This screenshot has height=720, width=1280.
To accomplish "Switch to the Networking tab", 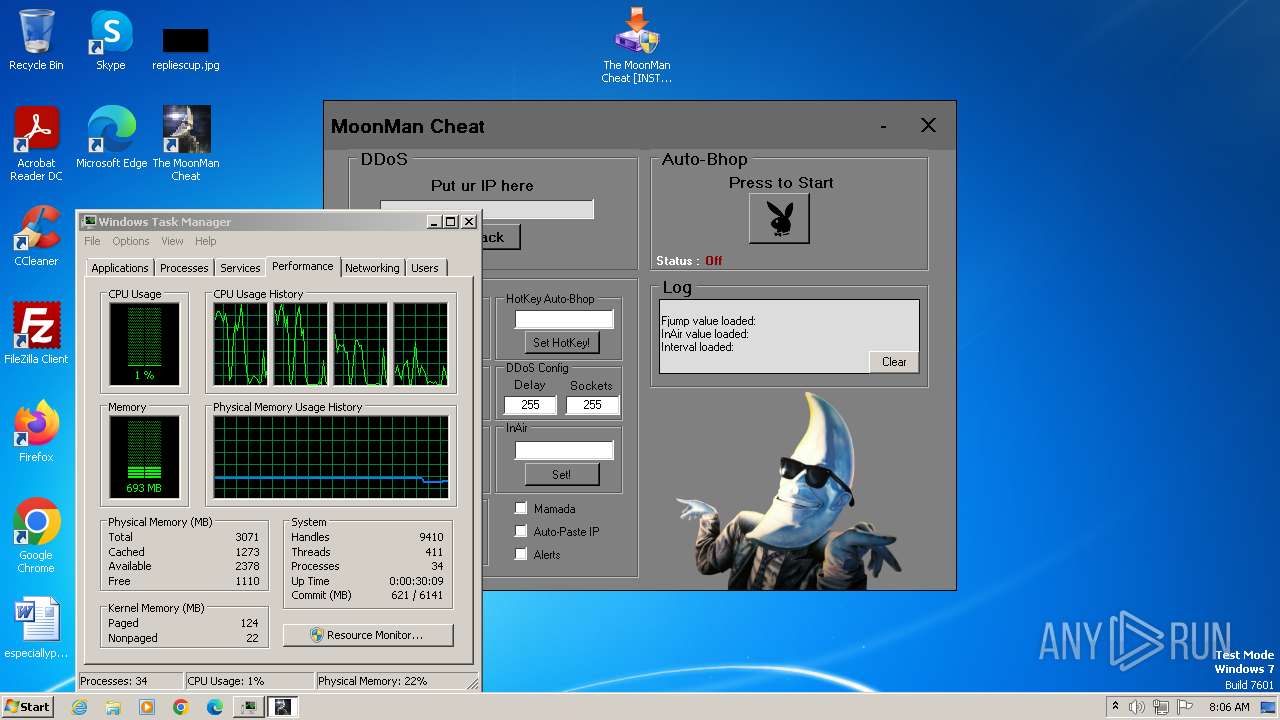I will coord(372,268).
